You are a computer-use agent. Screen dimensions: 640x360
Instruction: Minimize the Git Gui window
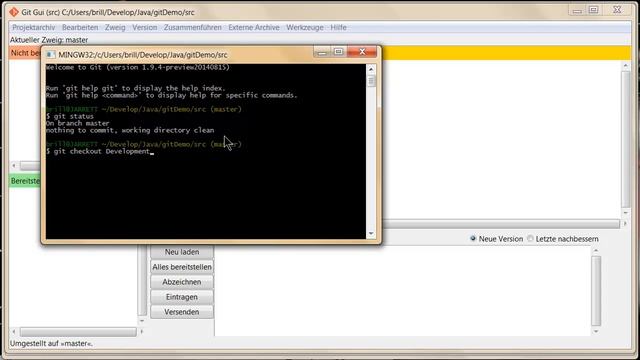577,11
